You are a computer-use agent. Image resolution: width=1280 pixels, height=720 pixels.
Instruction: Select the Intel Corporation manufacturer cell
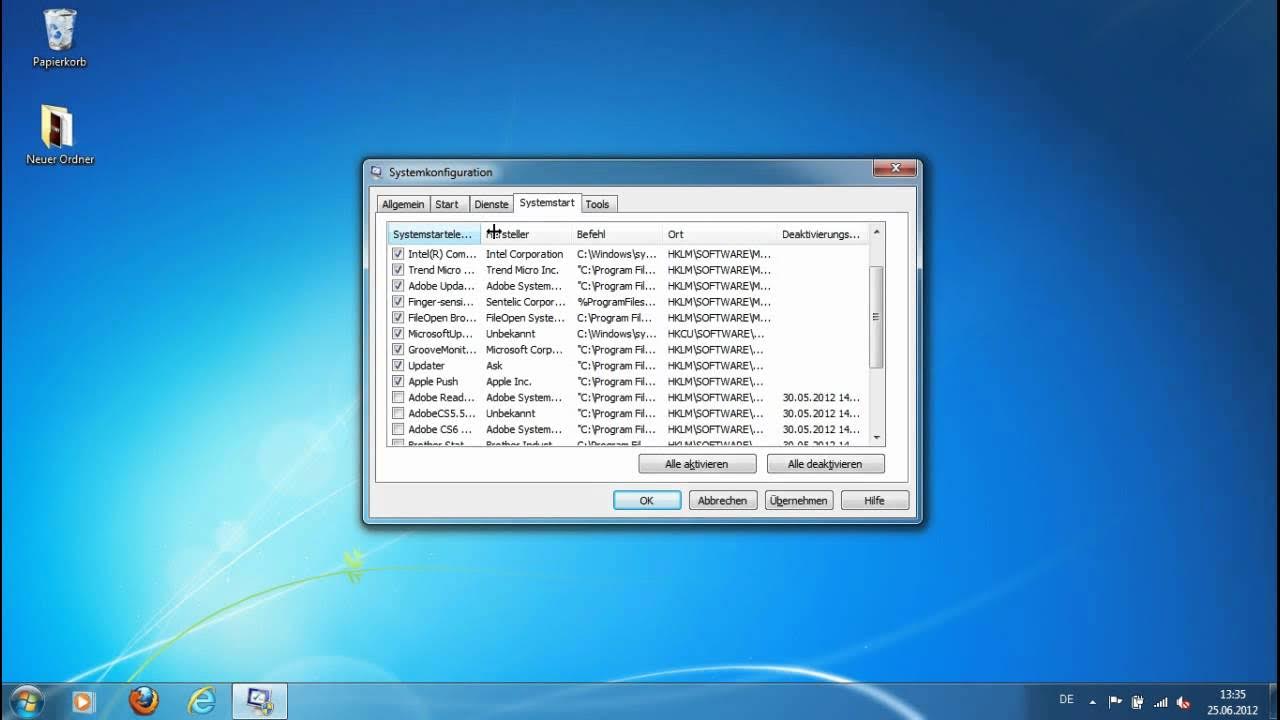(x=524, y=254)
